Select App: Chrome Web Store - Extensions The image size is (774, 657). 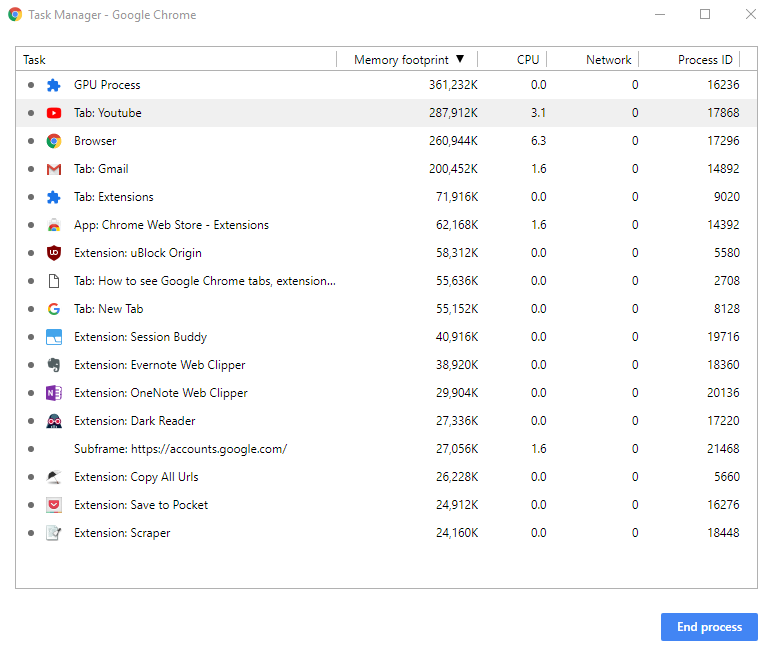tap(171, 225)
